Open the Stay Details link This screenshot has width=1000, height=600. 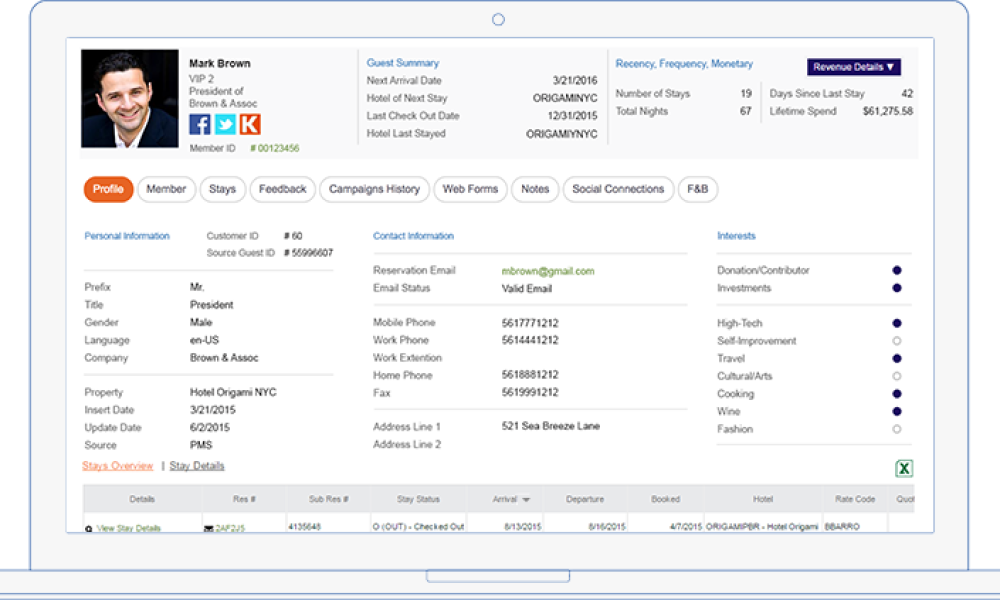tap(197, 466)
